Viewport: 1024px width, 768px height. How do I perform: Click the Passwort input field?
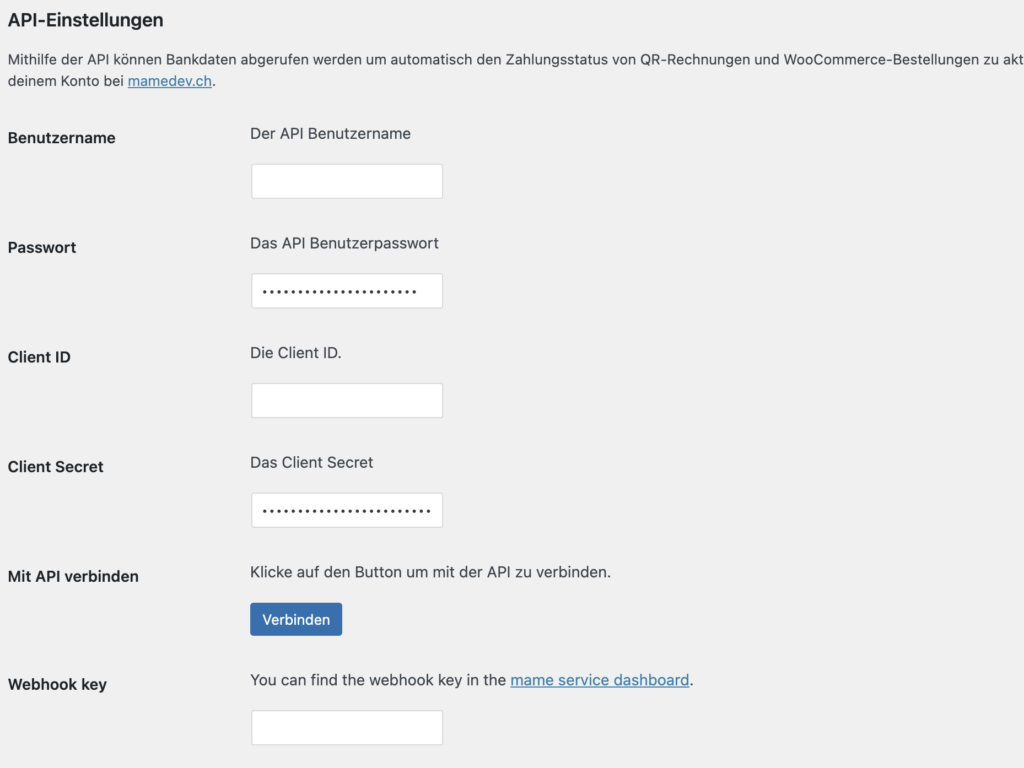click(x=346, y=290)
